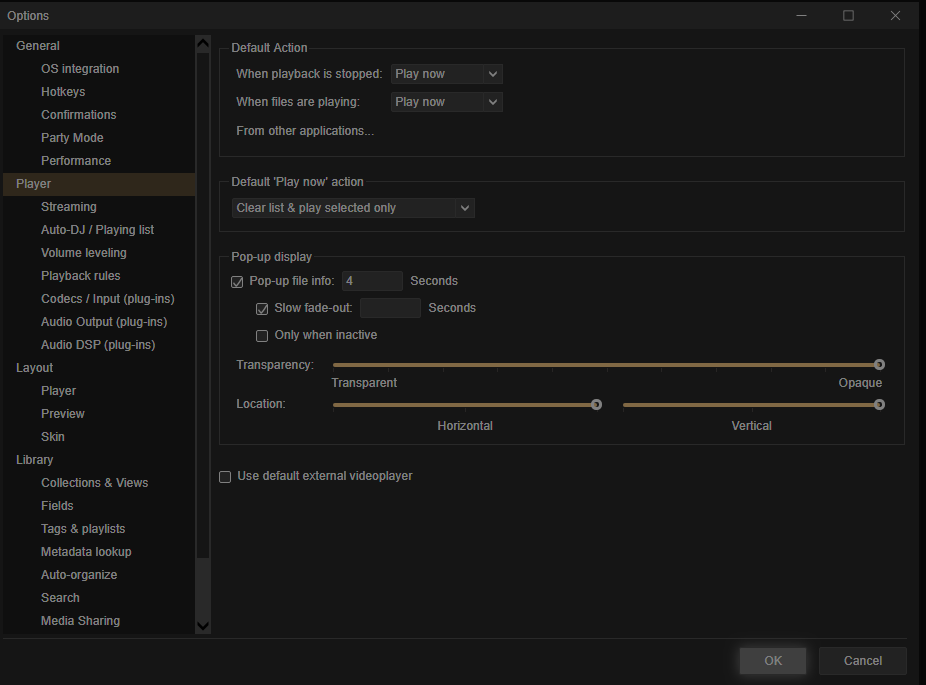
Task: Expand the When files are playing dropdown
Action: pyautogui.click(x=446, y=102)
